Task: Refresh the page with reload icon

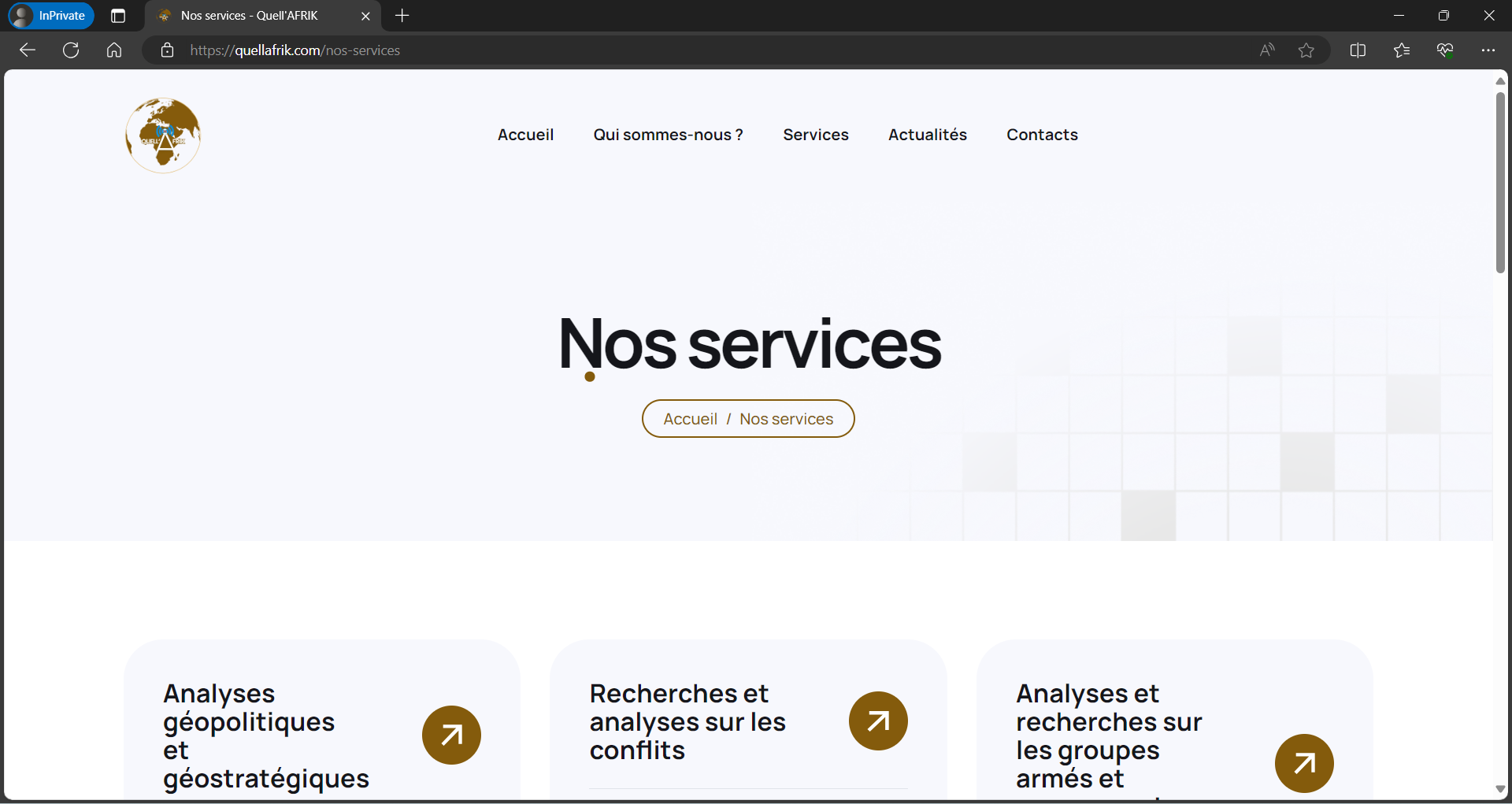Action: coord(71,50)
